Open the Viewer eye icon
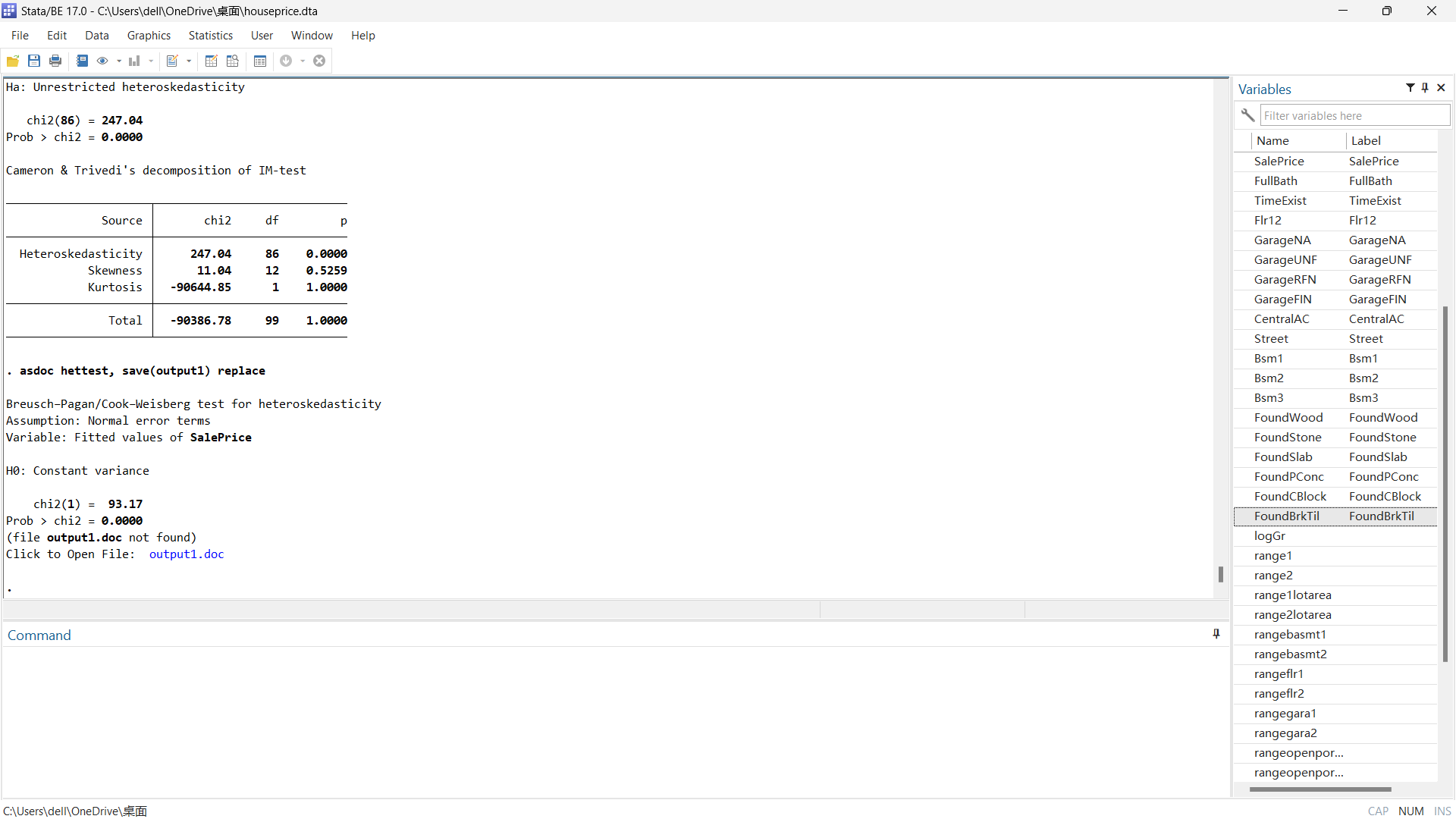This screenshot has height=819, width=1456. [102, 61]
